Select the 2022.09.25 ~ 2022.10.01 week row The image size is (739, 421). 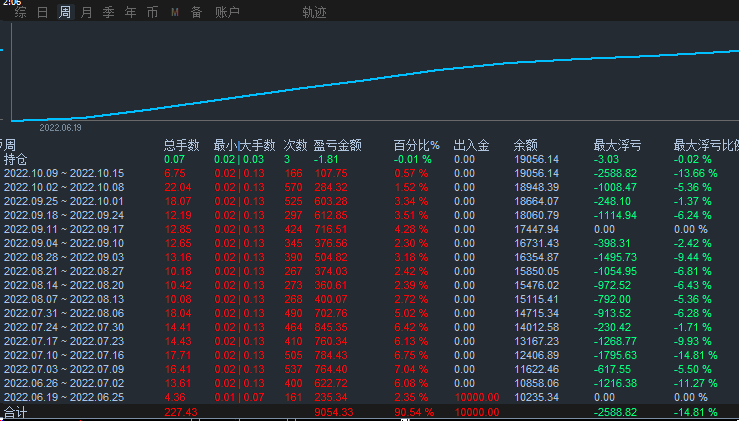[370, 201]
